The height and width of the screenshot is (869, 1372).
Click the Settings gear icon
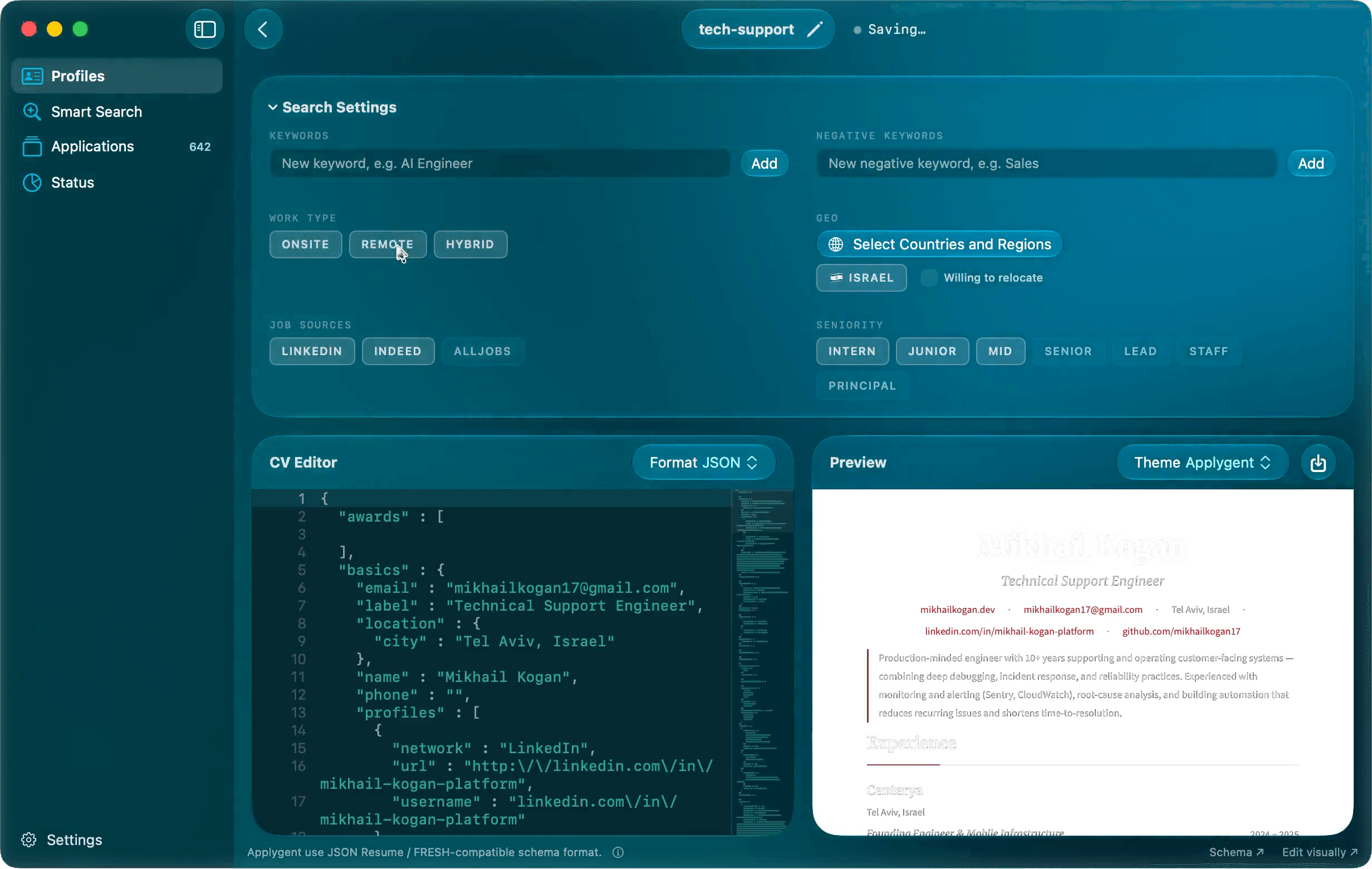[x=29, y=840]
